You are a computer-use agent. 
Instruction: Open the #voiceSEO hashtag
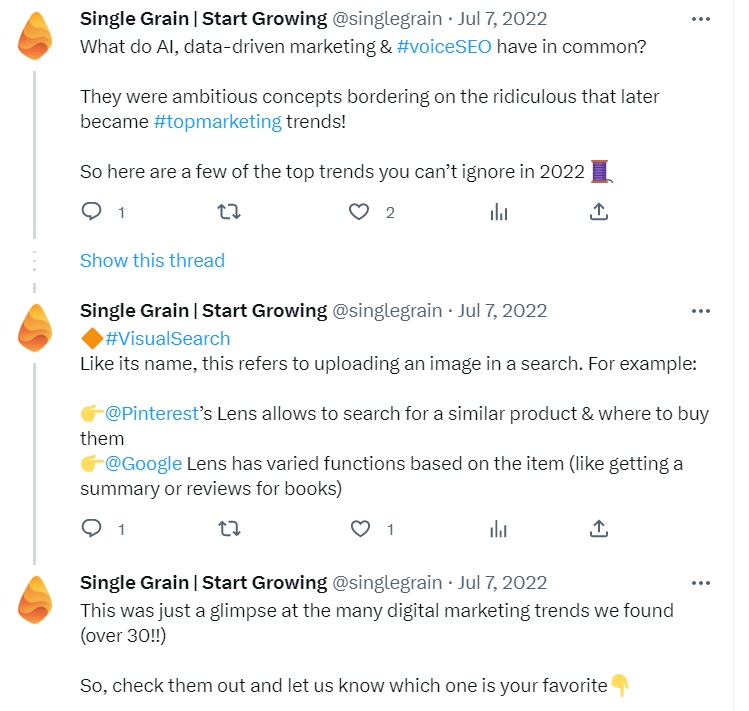click(443, 45)
